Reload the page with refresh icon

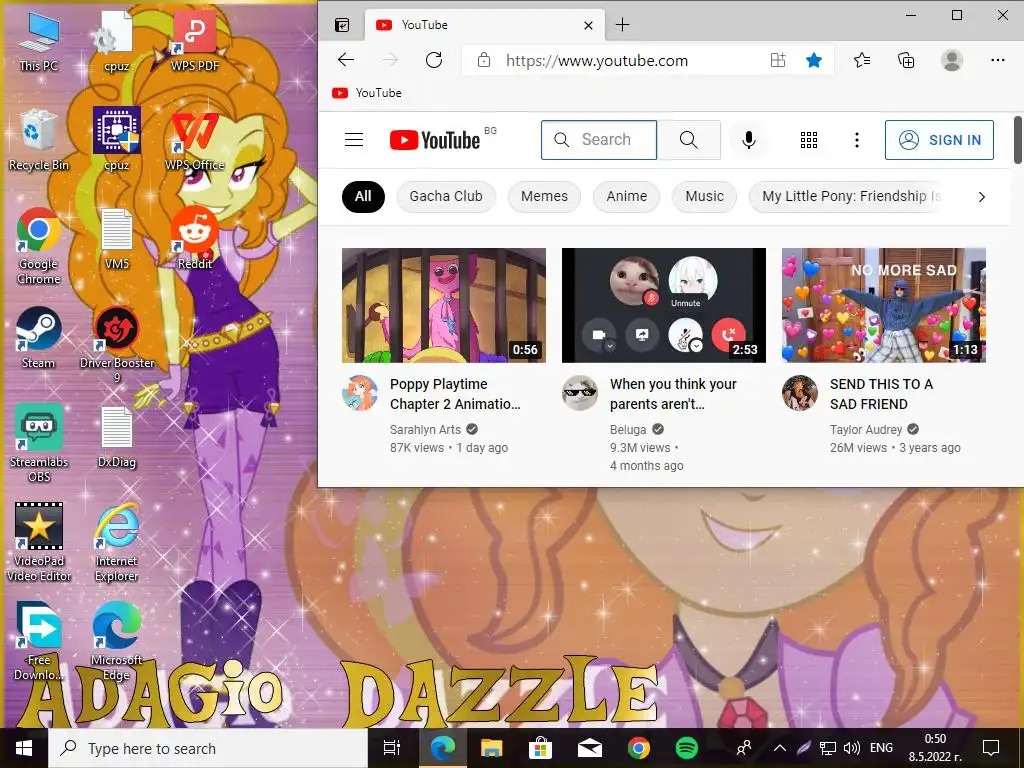(434, 61)
